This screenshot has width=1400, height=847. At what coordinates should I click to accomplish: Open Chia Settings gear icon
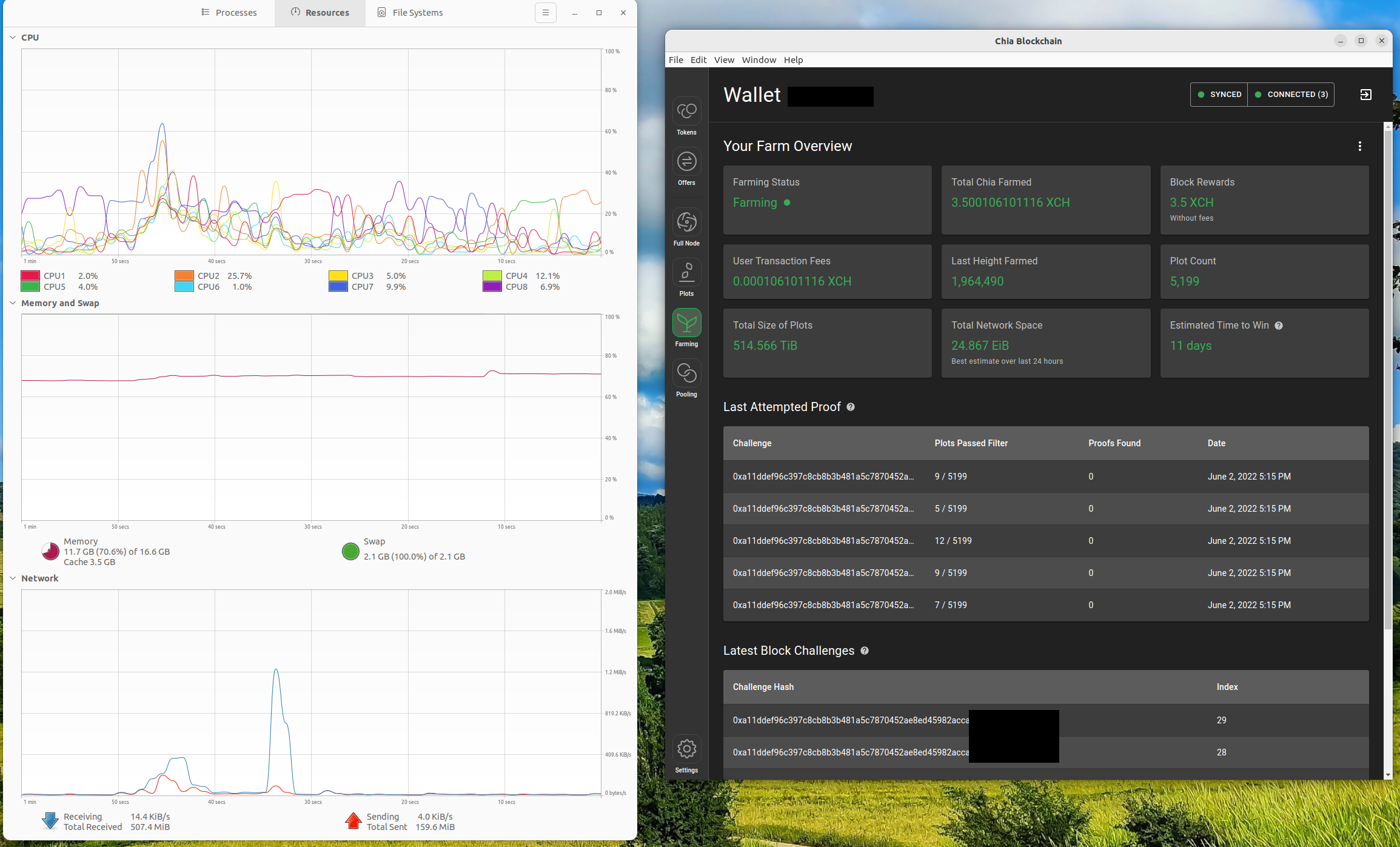(x=686, y=749)
